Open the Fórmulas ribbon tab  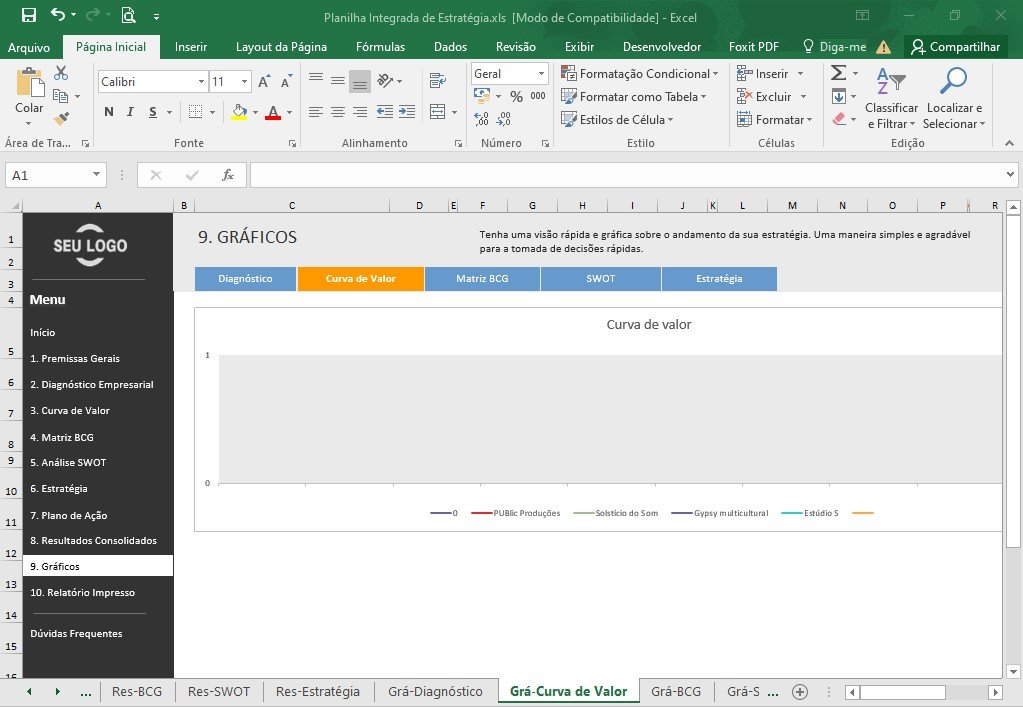tap(380, 47)
